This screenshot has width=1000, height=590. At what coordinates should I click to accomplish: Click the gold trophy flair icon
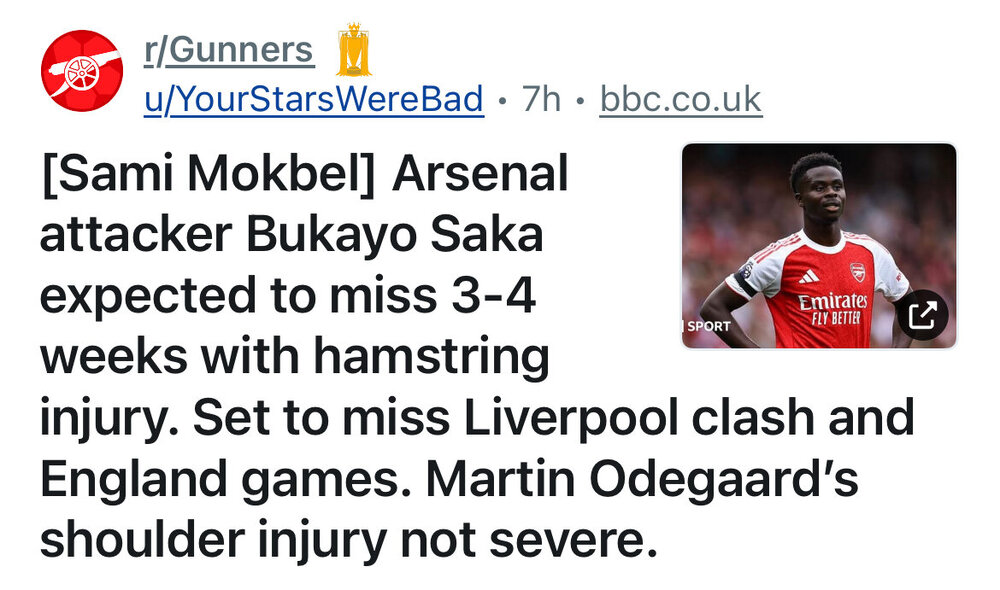353,50
